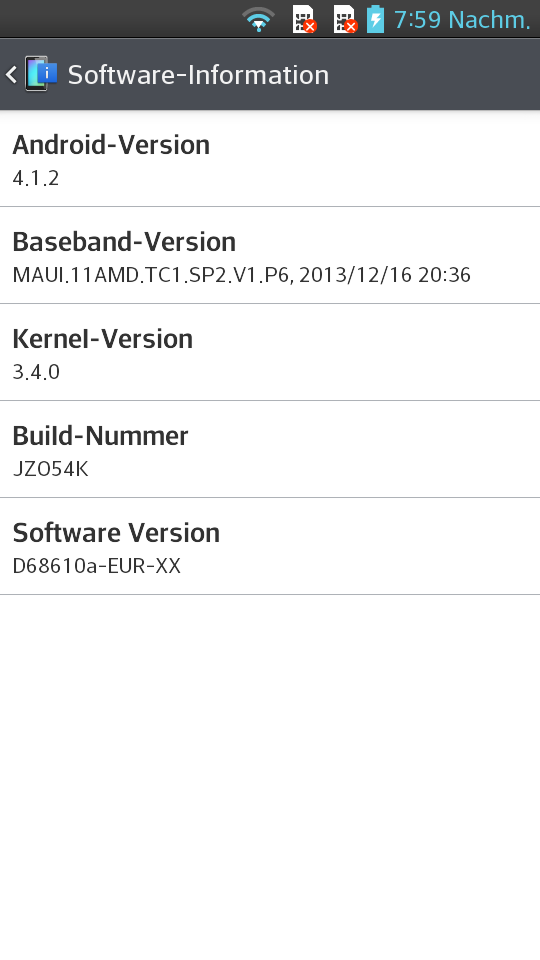Viewport: 540px width, 960px height.
Task: Tap the D68610a-EUR-XX software value
Action: (x=97, y=566)
